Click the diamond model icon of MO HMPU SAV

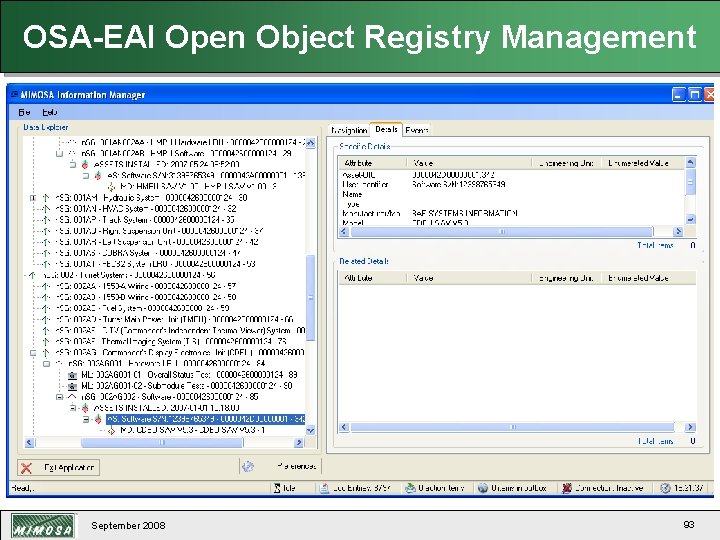[x=111, y=187]
